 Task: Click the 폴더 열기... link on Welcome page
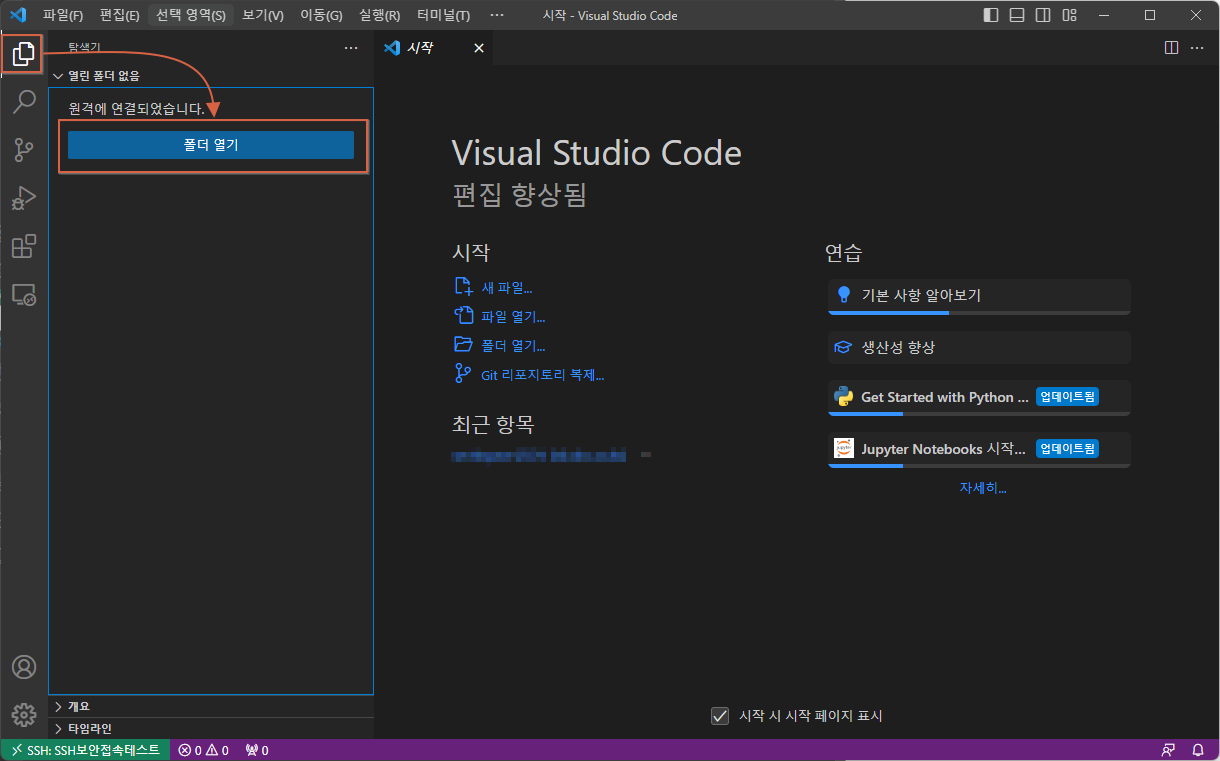point(513,346)
